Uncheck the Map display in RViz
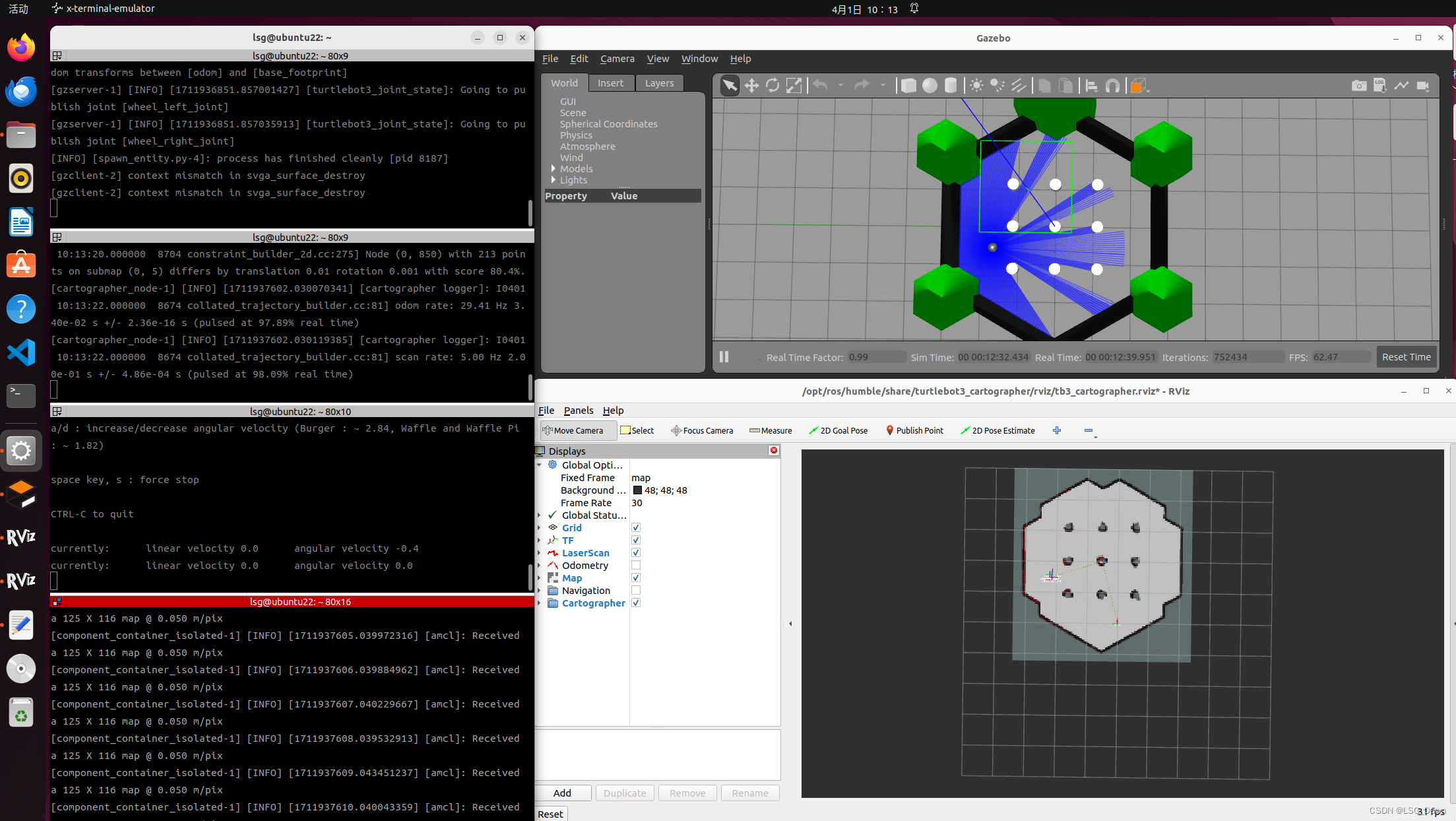Screen dimensions: 1456x821 click(x=635, y=577)
